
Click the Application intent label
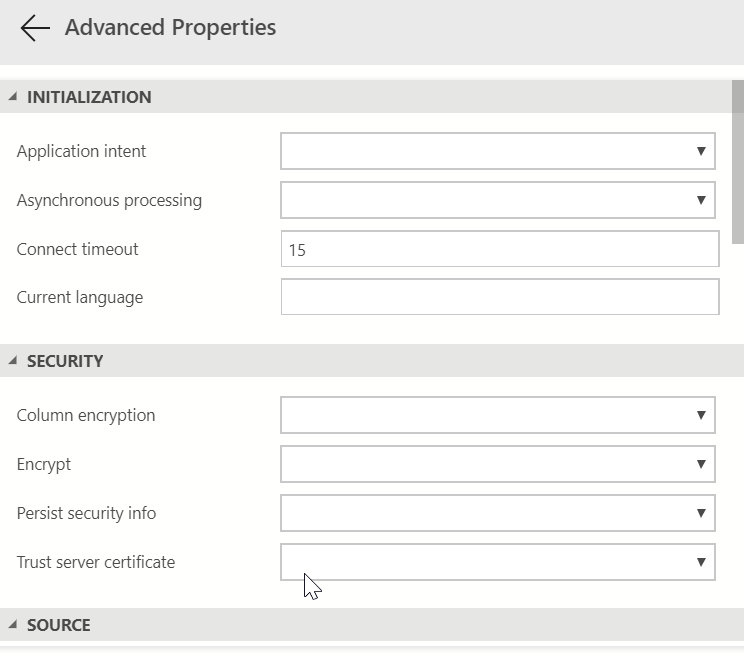tap(81, 151)
